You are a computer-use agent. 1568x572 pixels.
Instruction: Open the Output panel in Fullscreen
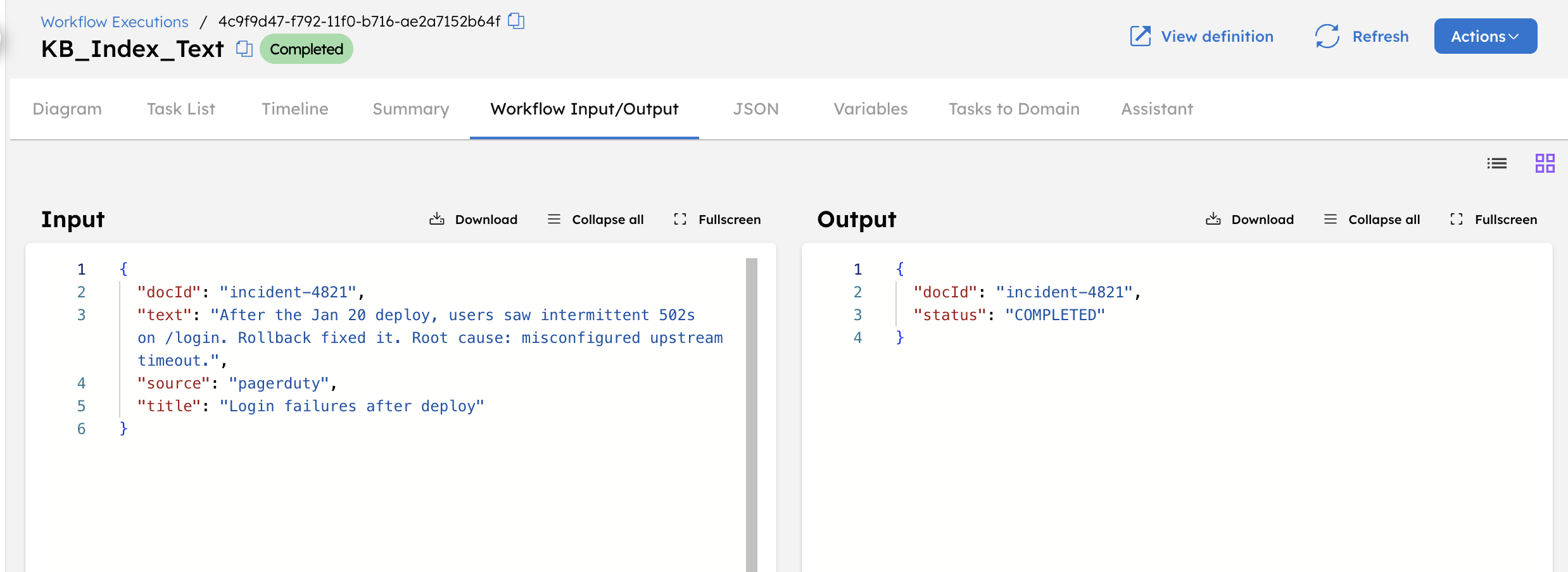1493,219
